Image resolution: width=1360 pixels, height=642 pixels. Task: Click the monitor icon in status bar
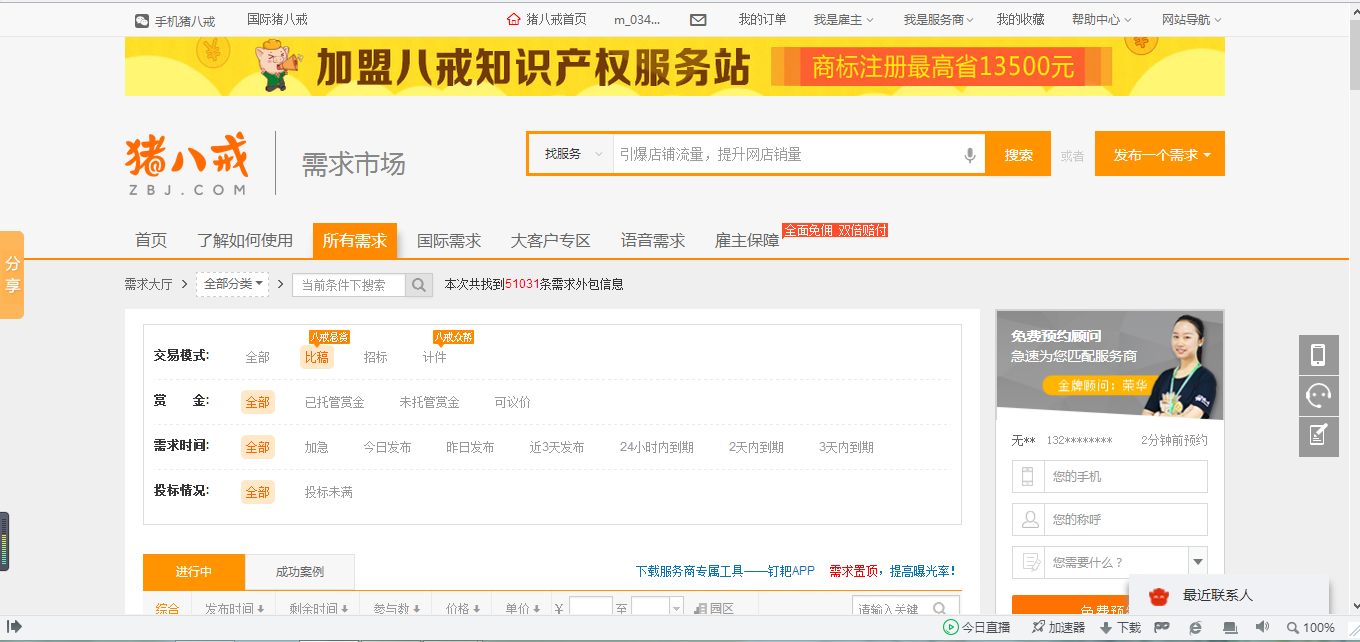coord(1229,627)
